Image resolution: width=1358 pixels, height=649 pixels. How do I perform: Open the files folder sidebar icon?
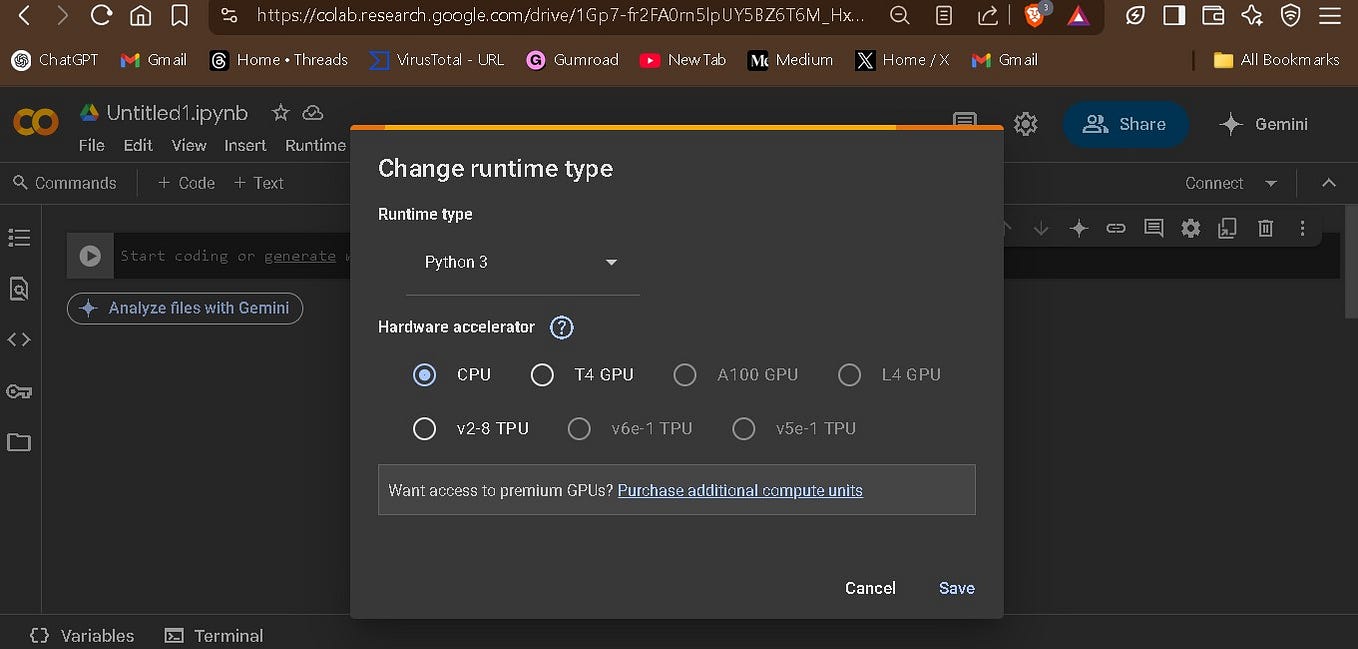(x=19, y=442)
